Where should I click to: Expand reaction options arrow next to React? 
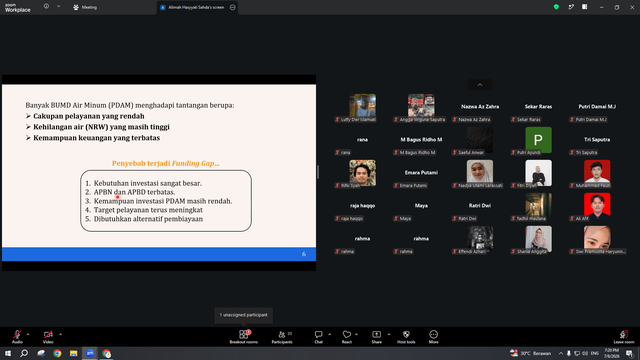[x=356, y=334]
